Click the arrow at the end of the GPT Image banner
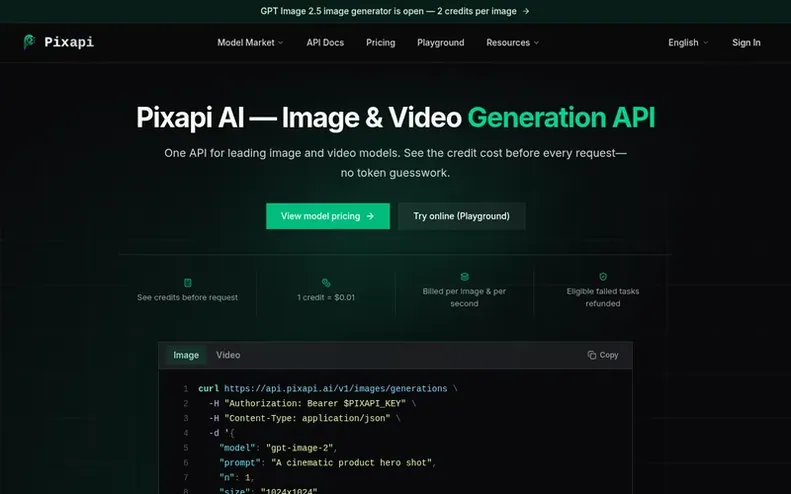The height and width of the screenshot is (494, 791). click(526, 11)
